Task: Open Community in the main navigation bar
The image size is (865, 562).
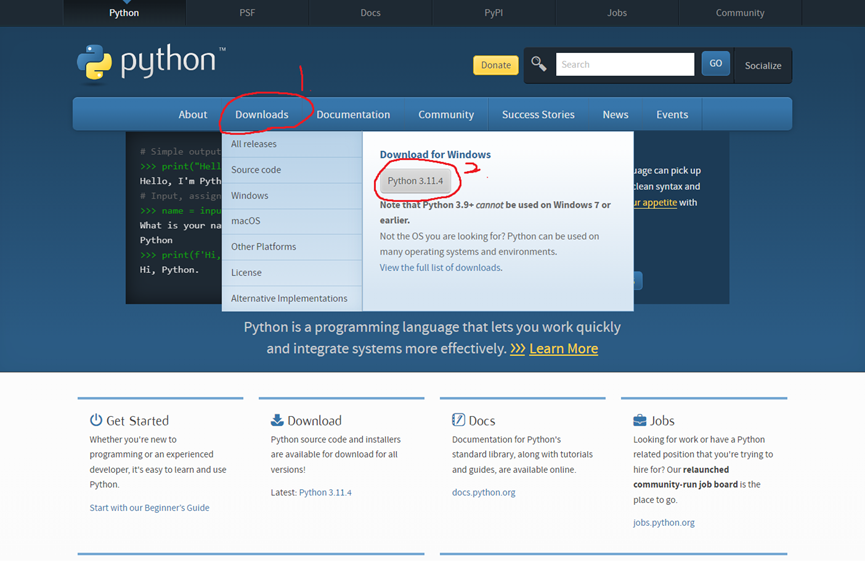Action: (446, 115)
